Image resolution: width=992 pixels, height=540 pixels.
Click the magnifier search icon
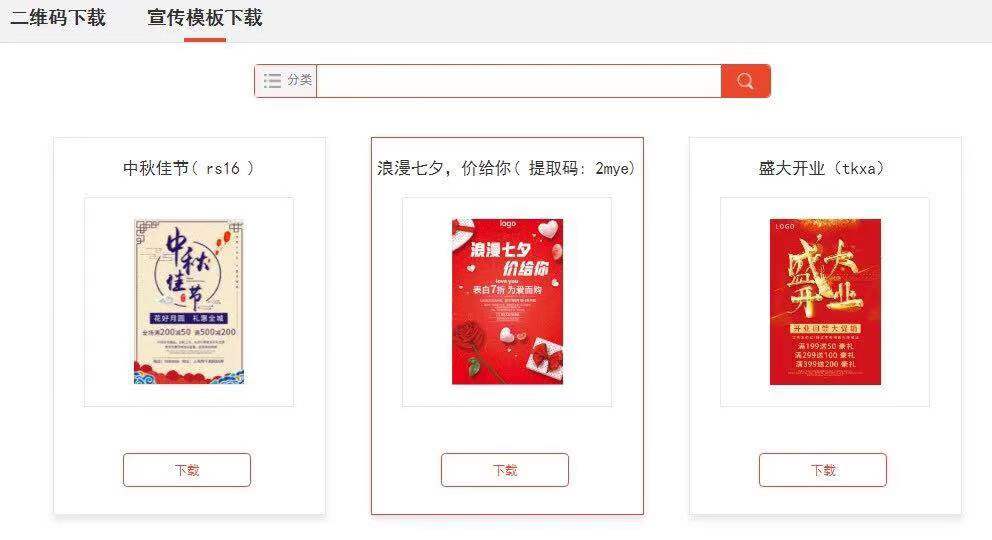point(745,81)
